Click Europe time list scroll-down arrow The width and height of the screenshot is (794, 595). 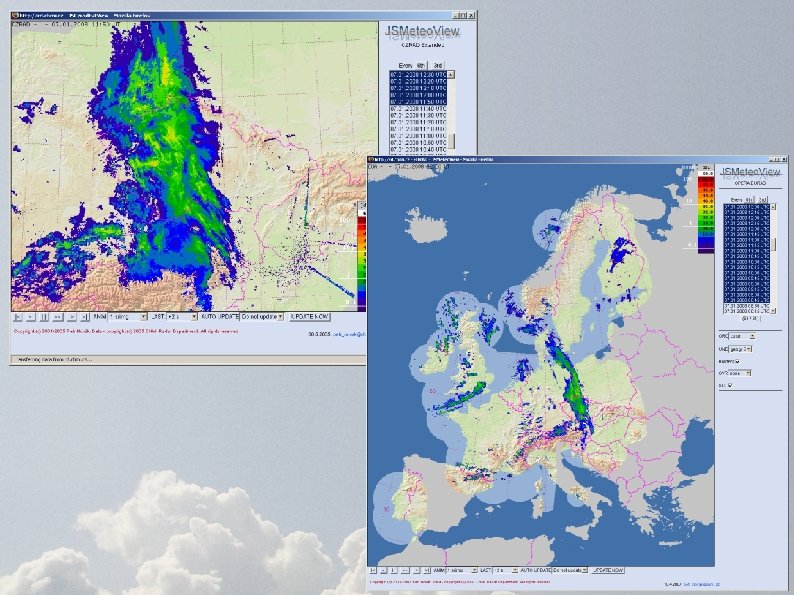(x=773, y=311)
